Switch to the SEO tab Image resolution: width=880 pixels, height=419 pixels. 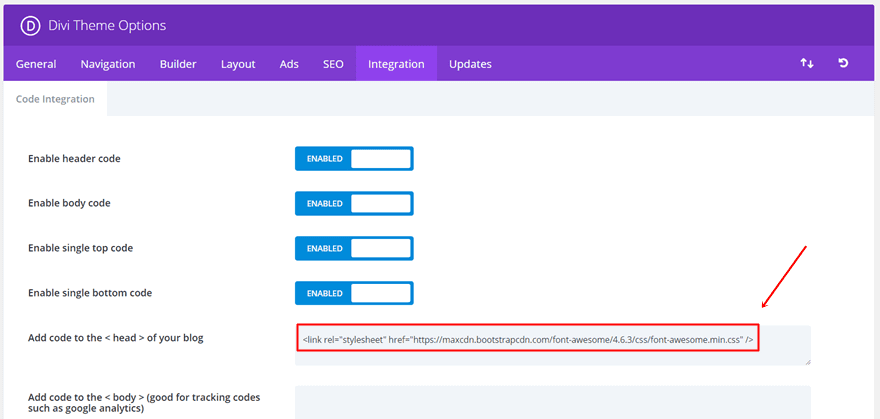[x=333, y=64]
